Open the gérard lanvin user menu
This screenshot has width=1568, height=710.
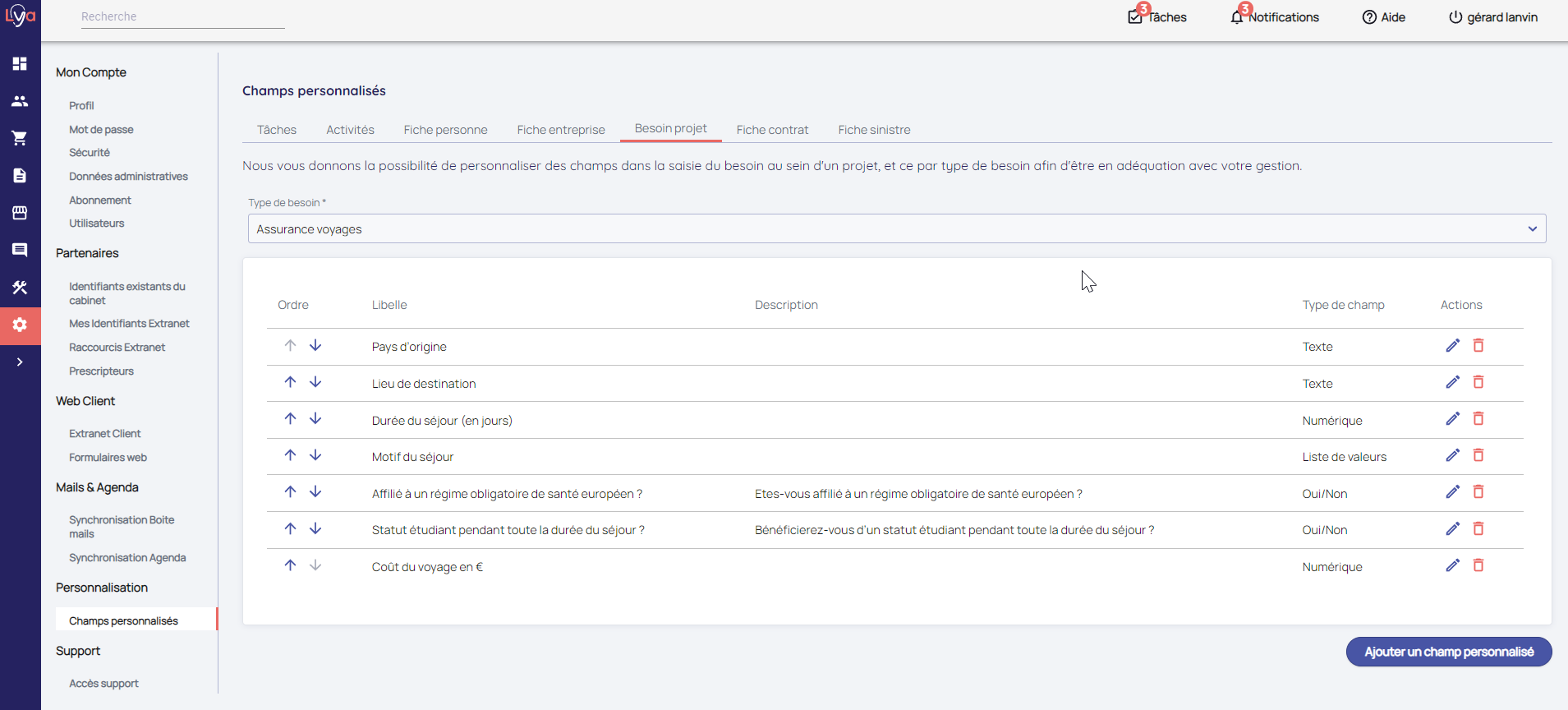point(1492,17)
